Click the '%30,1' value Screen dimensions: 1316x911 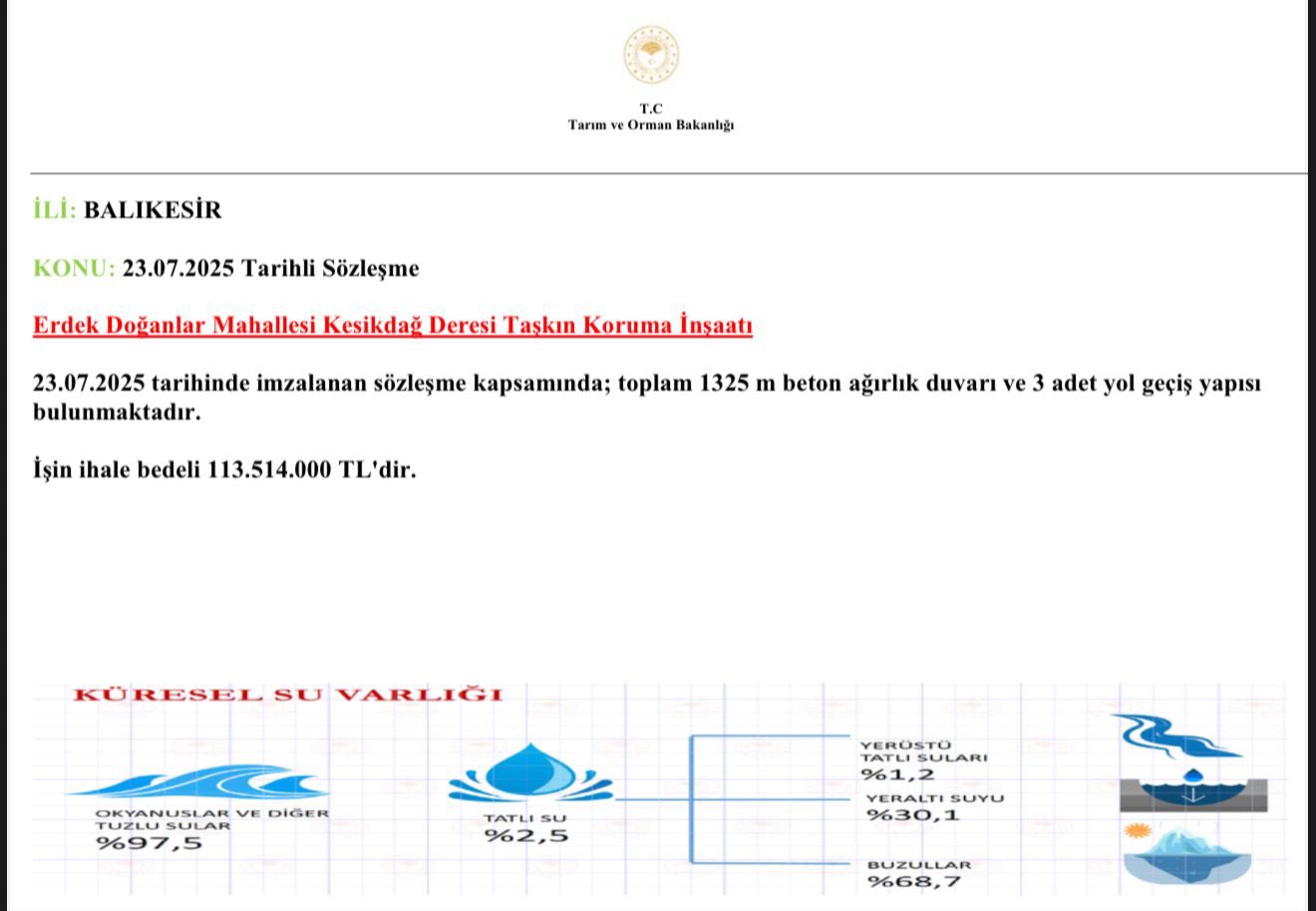[912, 815]
